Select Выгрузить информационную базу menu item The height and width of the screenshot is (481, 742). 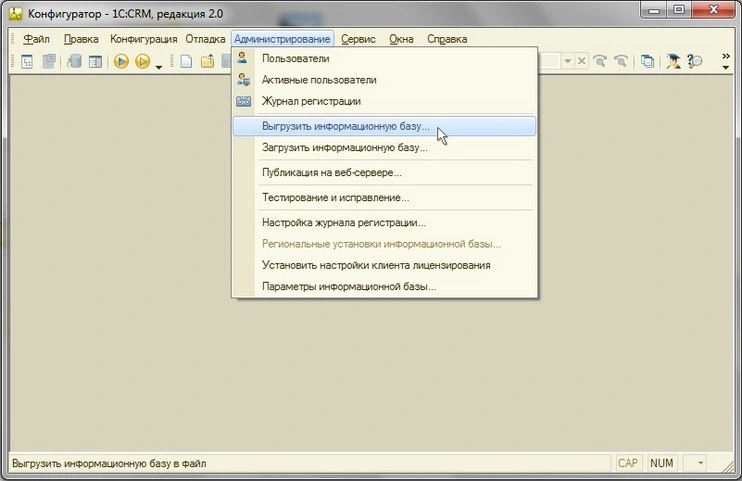click(x=344, y=128)
